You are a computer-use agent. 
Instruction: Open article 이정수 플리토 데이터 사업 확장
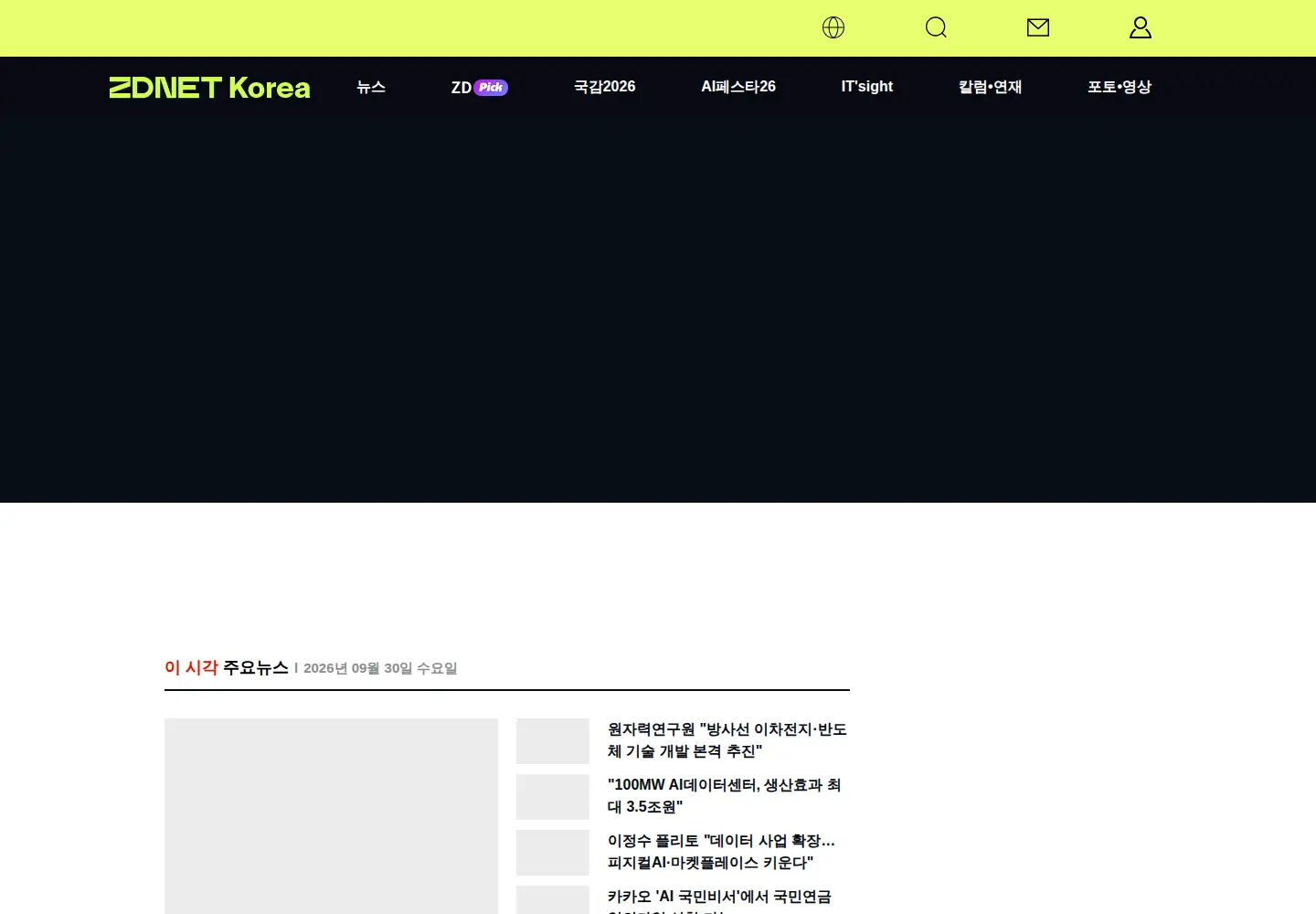click(x=722, y=852)
